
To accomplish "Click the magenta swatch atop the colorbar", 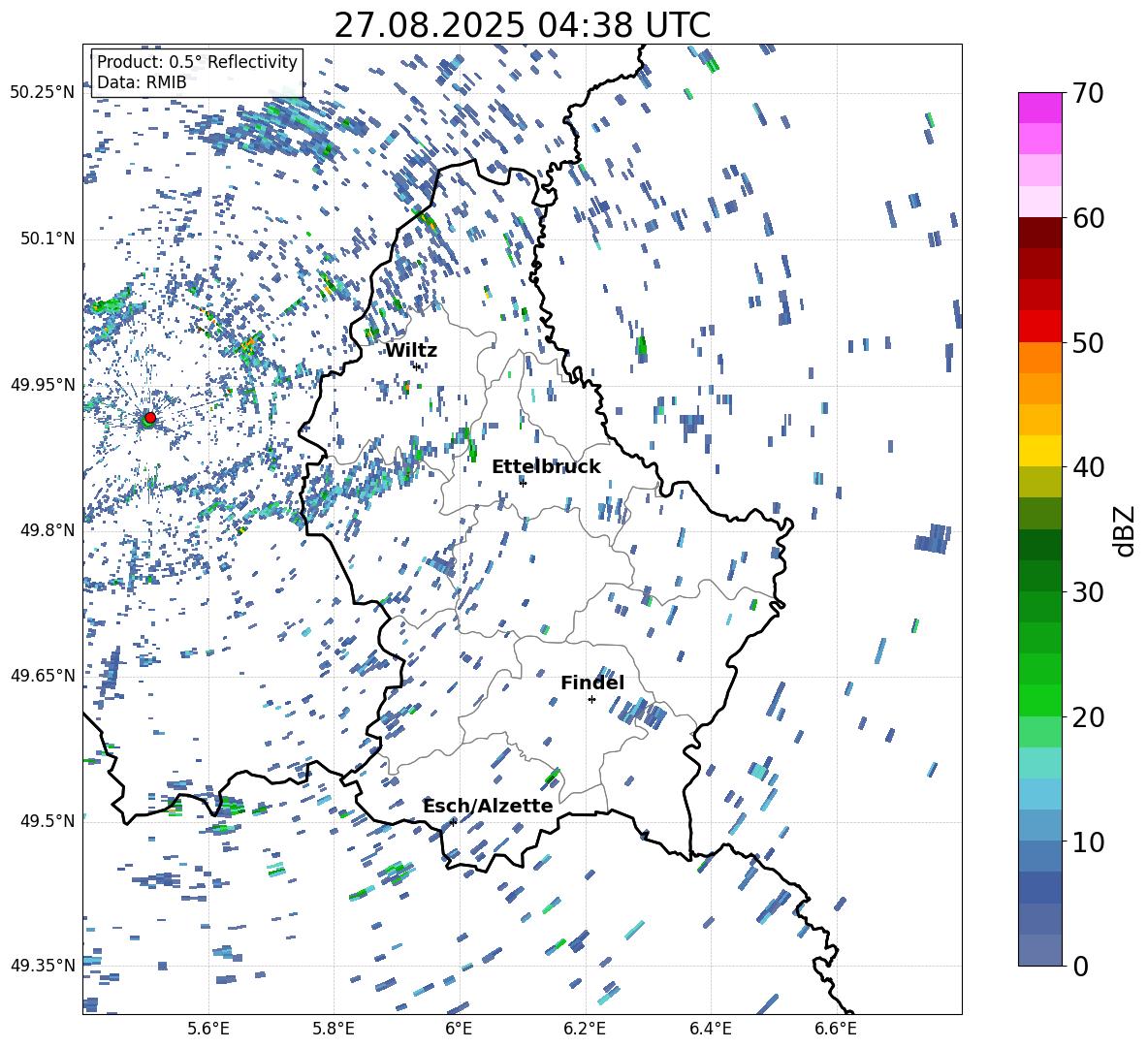I will 1039,108.
